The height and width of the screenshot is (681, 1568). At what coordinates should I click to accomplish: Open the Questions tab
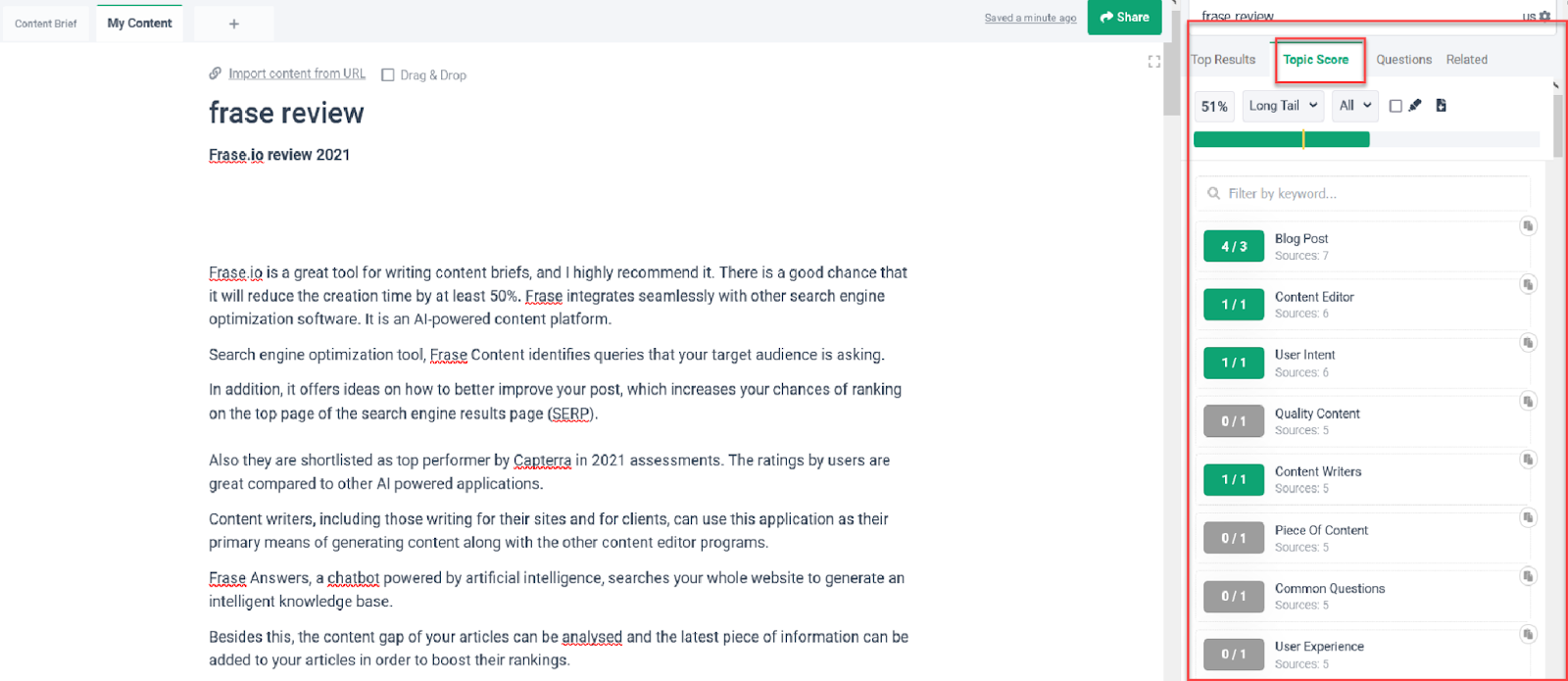coord(1403,60)
